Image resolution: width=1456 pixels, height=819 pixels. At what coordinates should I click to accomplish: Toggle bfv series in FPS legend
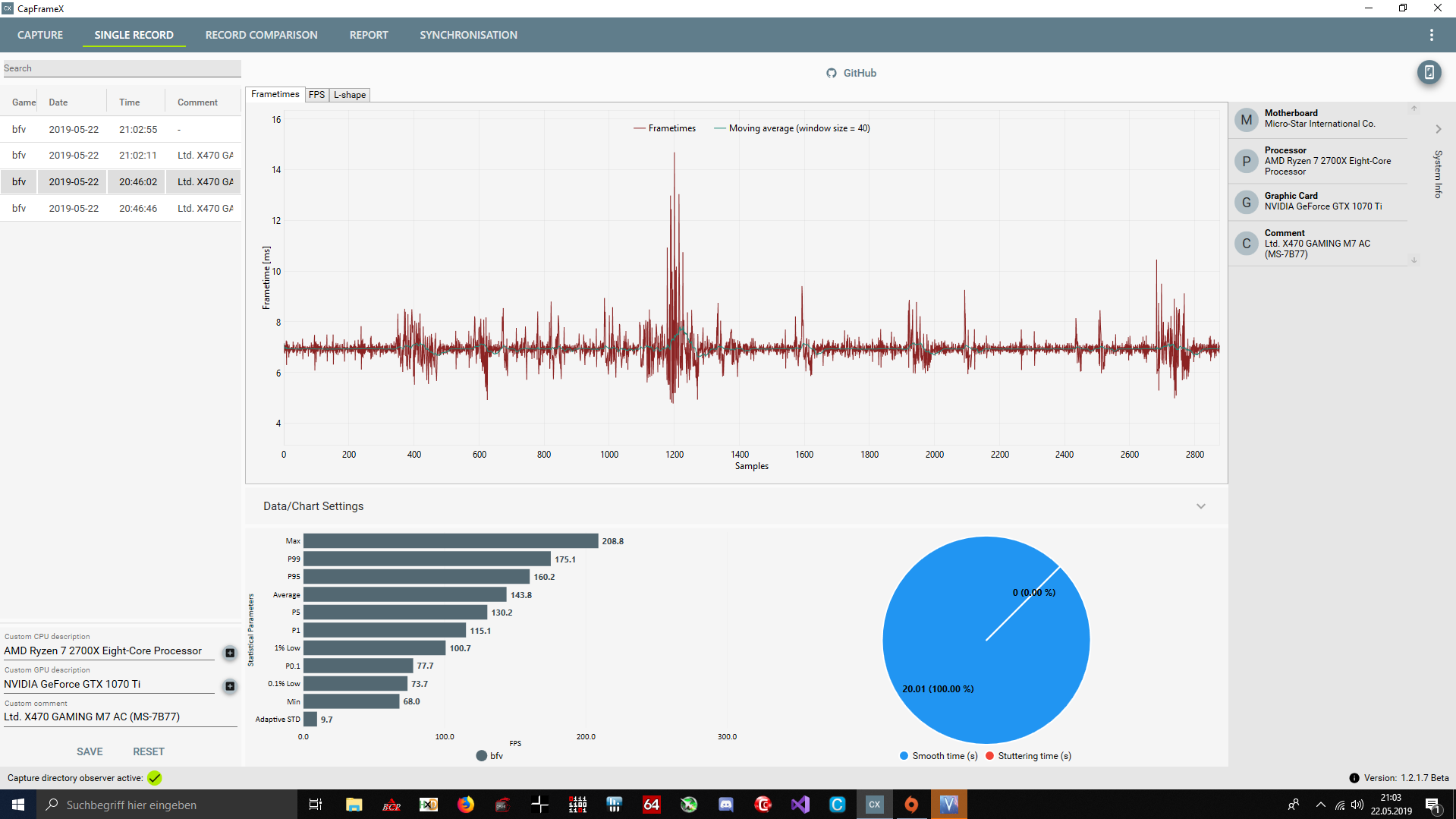489,756
